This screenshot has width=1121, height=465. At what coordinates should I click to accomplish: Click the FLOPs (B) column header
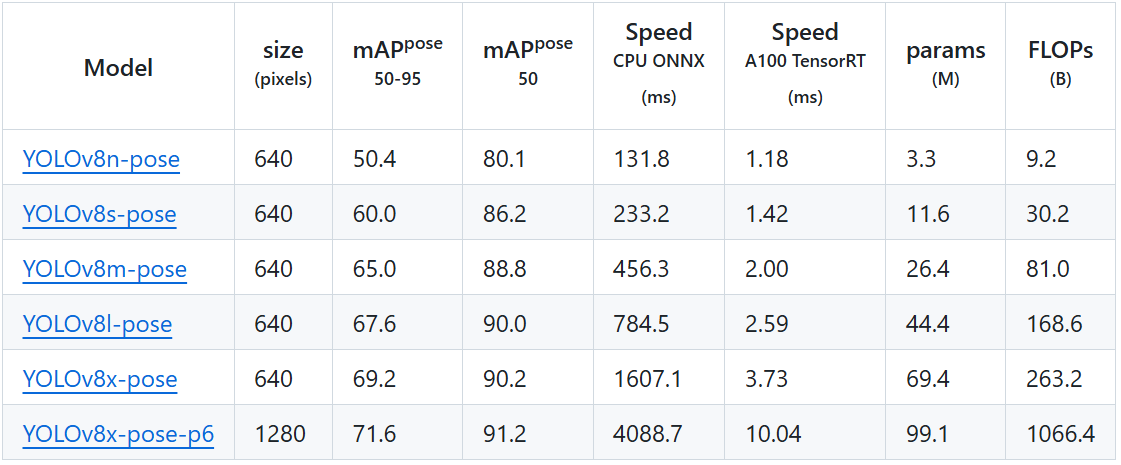(x=1060, y=64)
